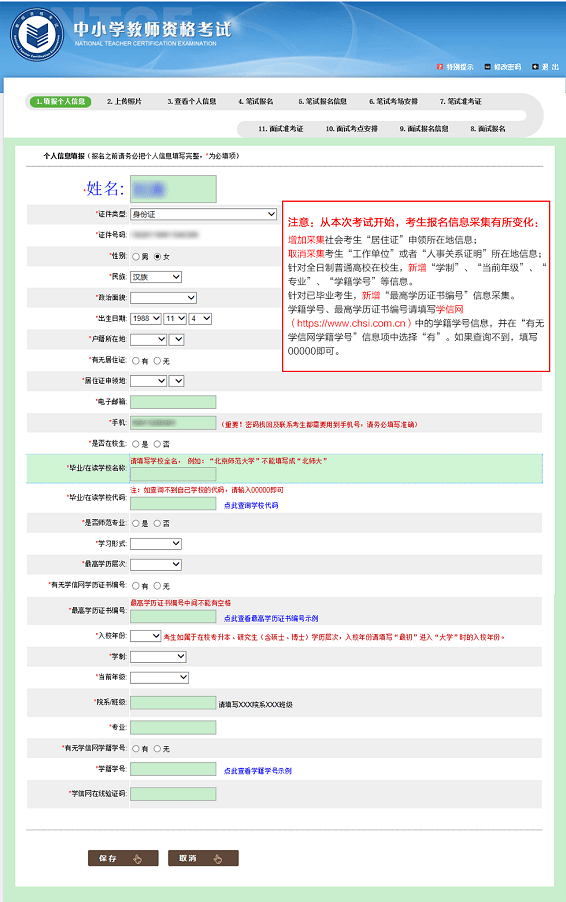Image resolution: width=566 pixels, height=902 pixels.
Task: Click the 保存 save button
Action: pyautogui.click(x=123, y=858)
